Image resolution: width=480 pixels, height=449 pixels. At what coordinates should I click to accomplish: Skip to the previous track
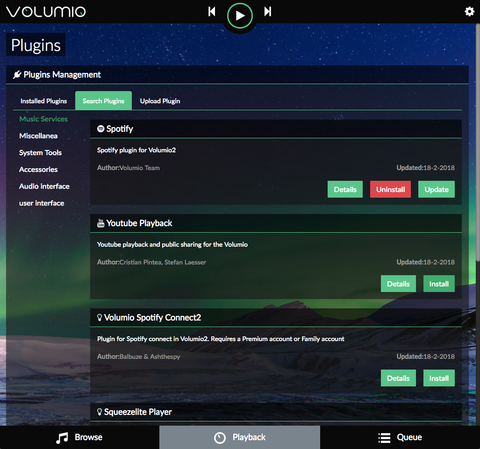tap(212, 12)
